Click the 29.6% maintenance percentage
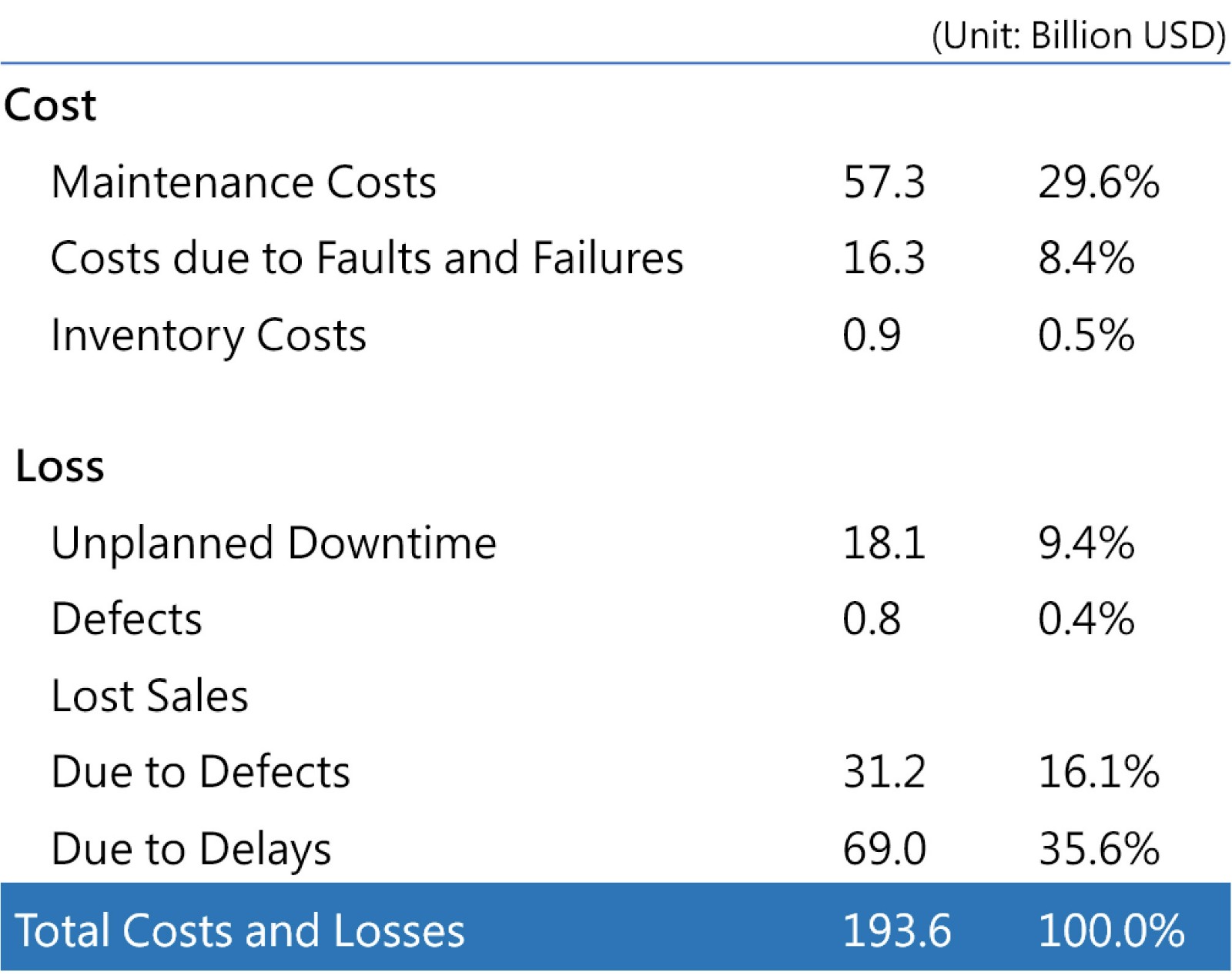This screenshot has height=979, width=1232. (x=1098, y=182)
